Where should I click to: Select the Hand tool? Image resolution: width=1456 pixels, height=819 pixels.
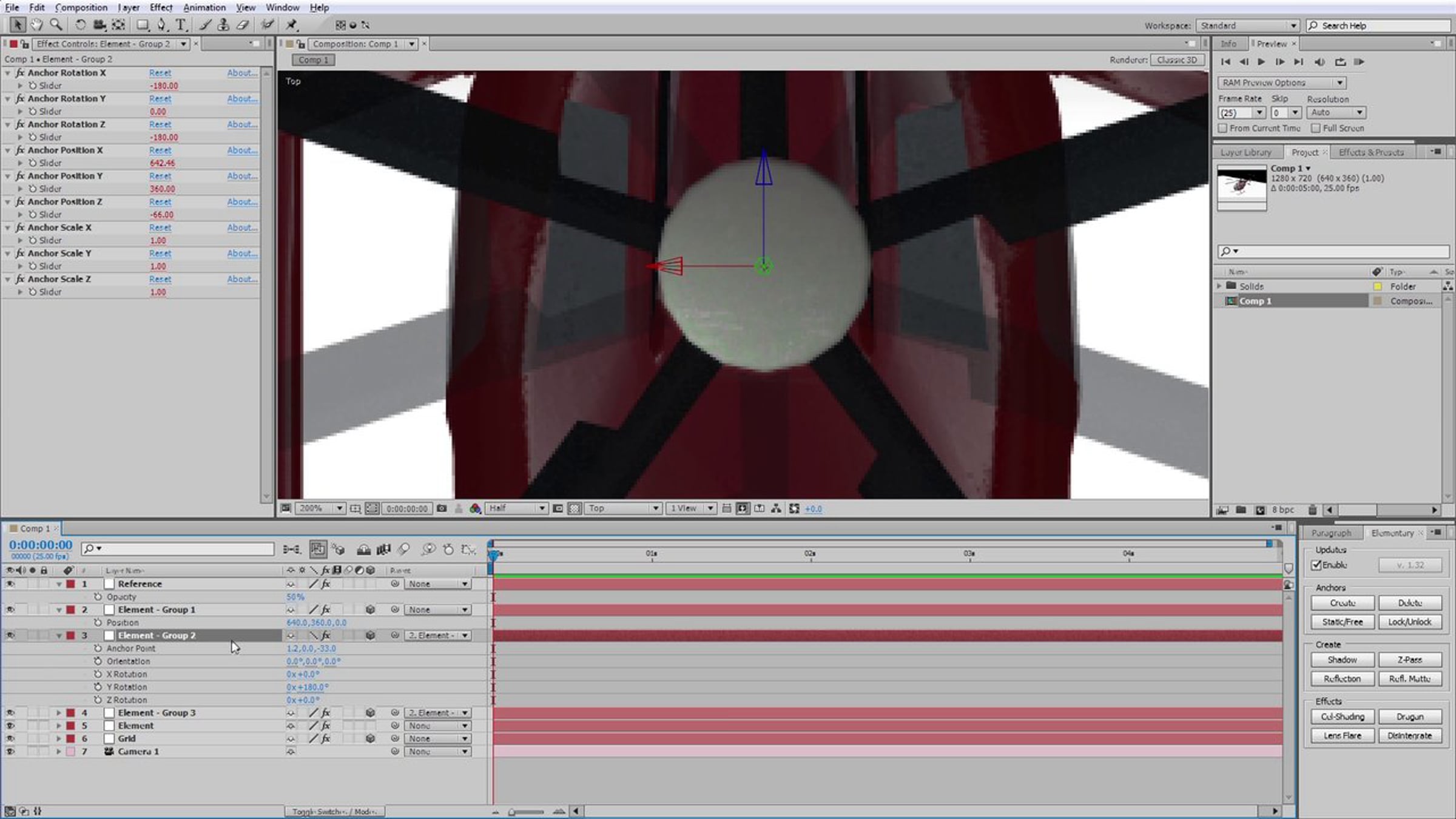[x=36, y=25]
